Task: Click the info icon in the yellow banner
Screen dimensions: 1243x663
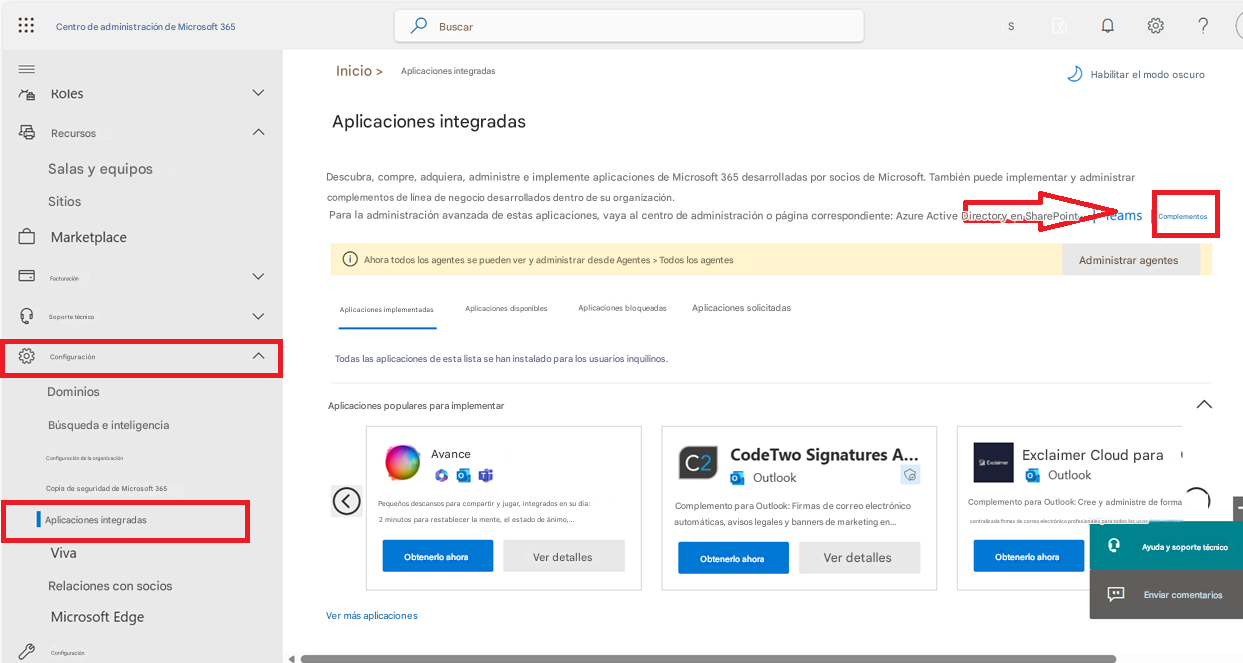Action: tap(350, 259)
